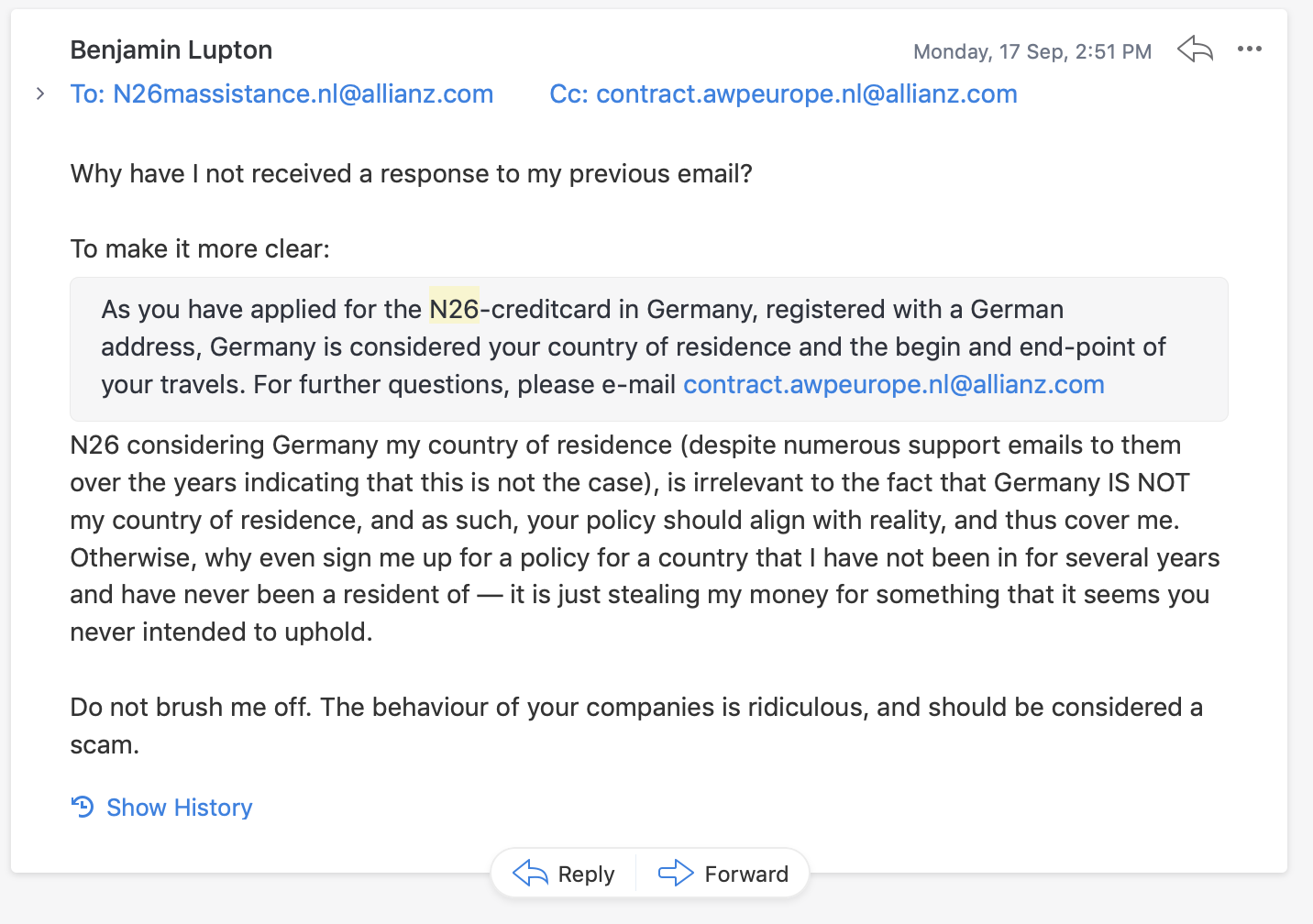Click the "Why have I not received" line
The image size is (1313, 924).
pos(411,173)
